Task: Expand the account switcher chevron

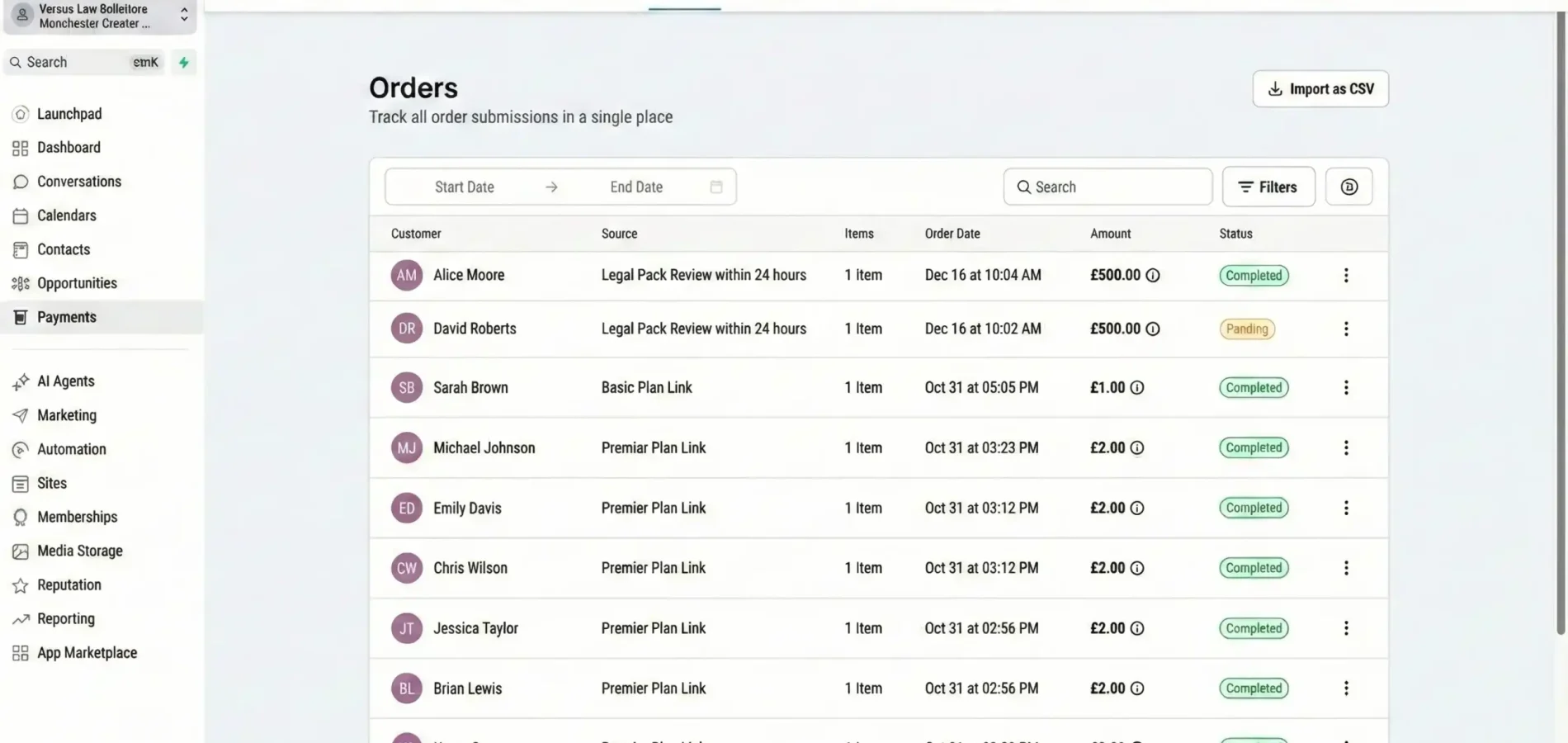Action: (x=183, y=14)
